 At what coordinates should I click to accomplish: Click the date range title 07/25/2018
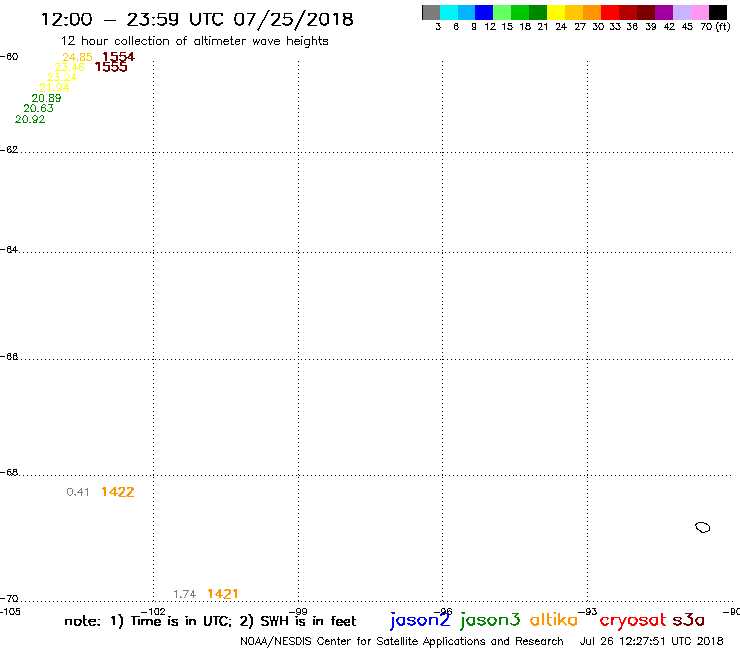tap(293, 20)
